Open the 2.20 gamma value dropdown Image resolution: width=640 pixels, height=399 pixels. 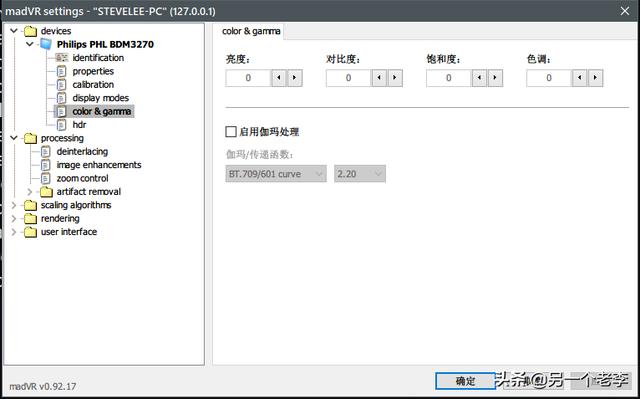pyautogui.click(x=360, y=174)
